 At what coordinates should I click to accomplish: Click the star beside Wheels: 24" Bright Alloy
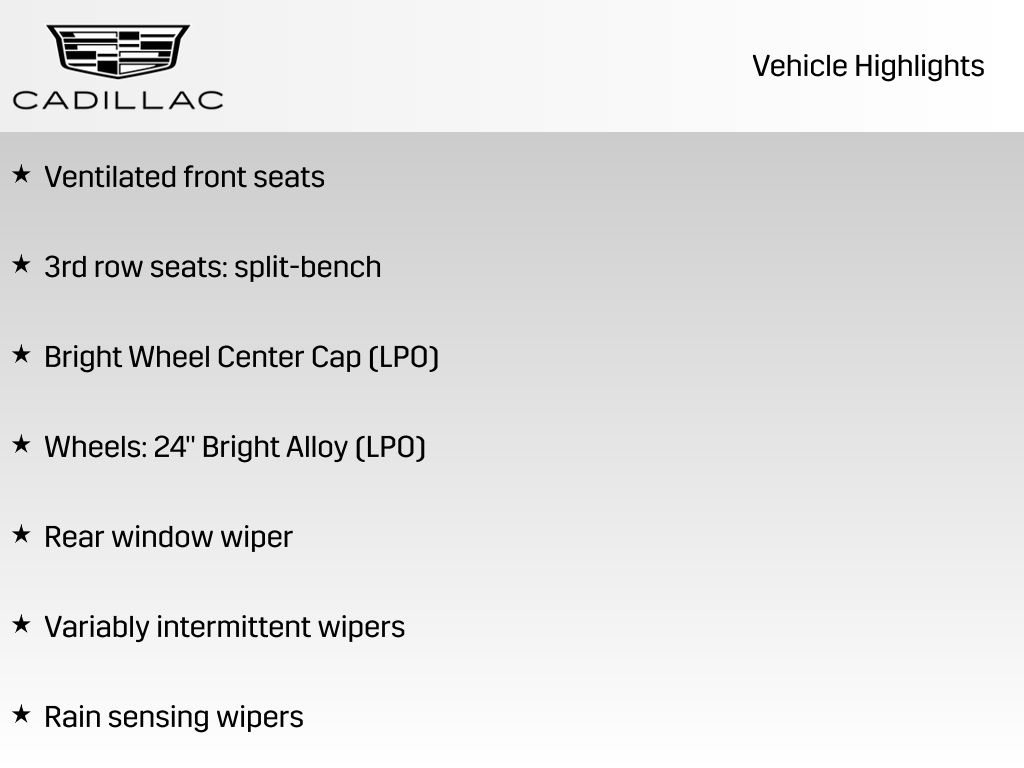pyautogui.click(x=21, y=445)
